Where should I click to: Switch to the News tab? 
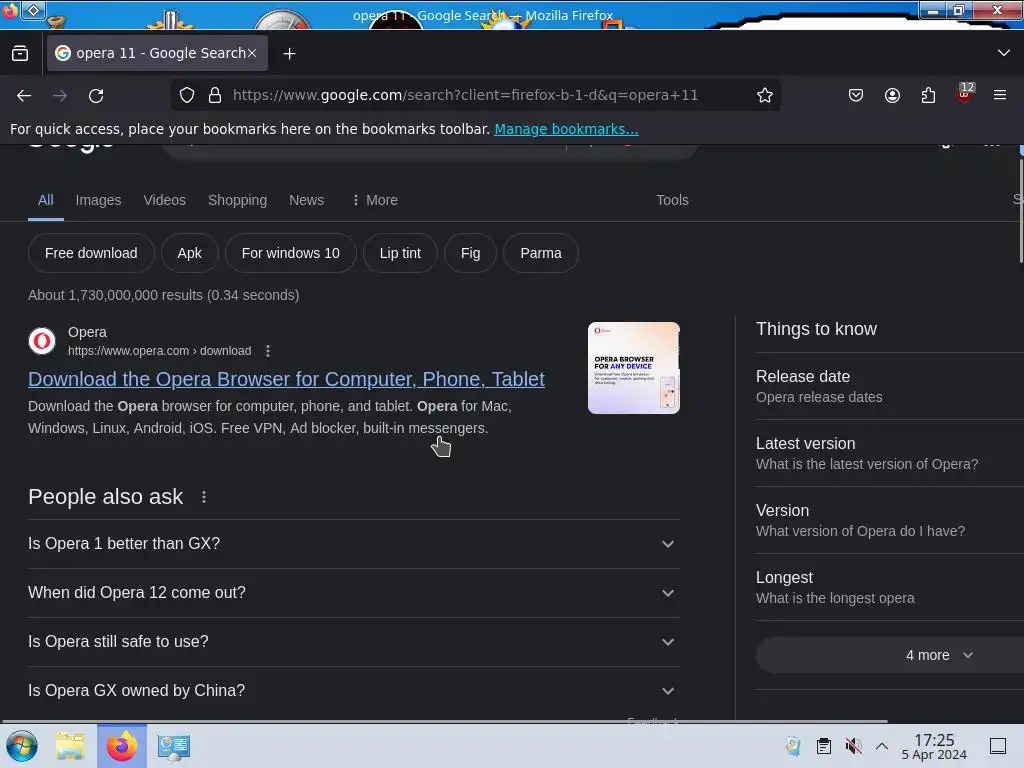(306, 200)
